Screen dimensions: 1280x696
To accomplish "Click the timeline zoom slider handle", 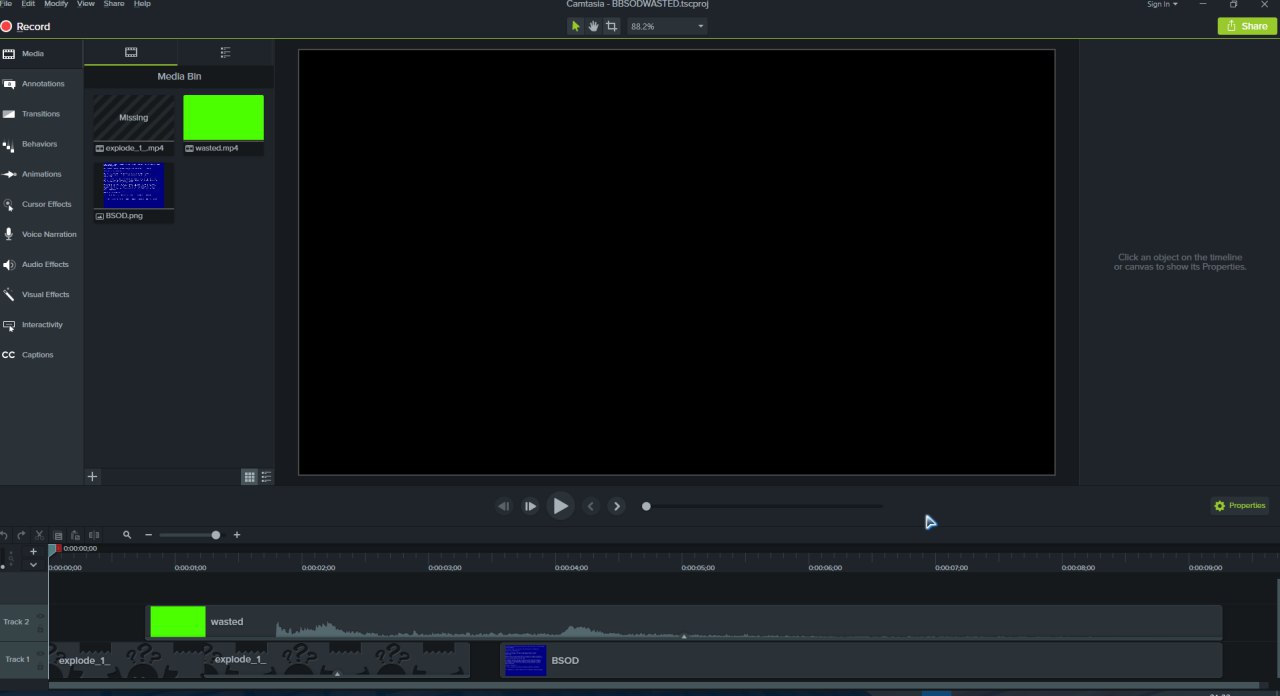I will point(215,536).
